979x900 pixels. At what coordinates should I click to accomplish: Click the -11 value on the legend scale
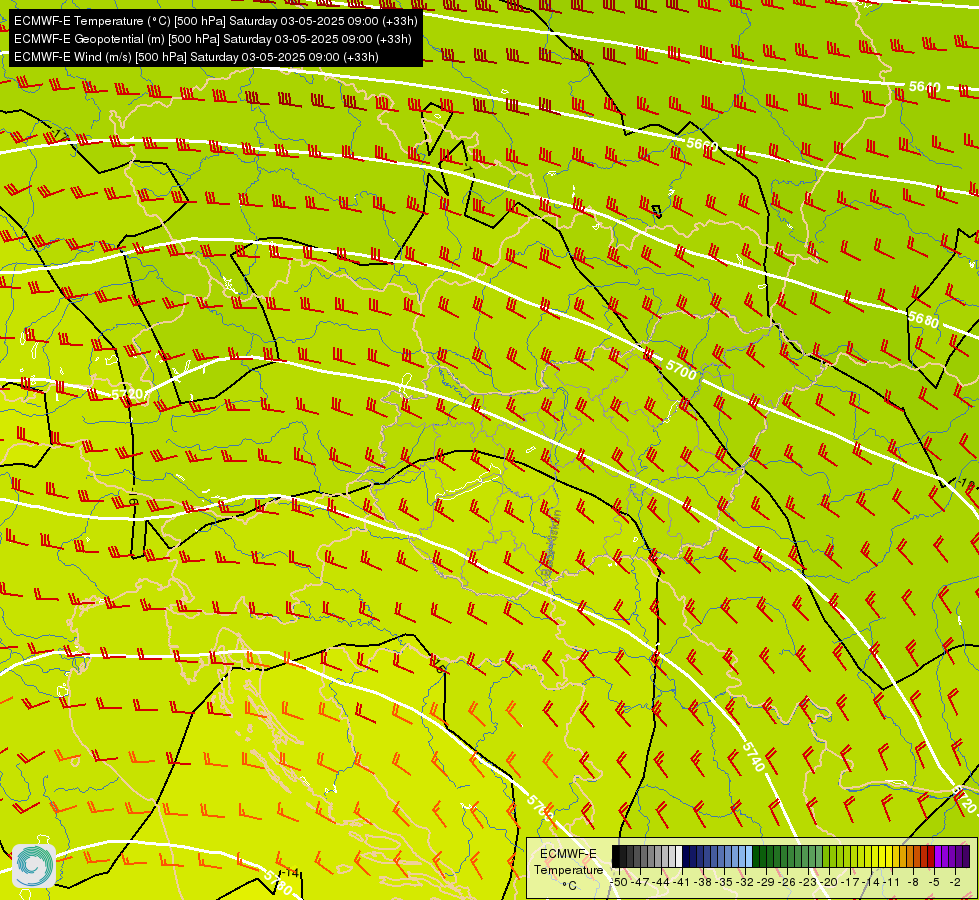point(892,882)
